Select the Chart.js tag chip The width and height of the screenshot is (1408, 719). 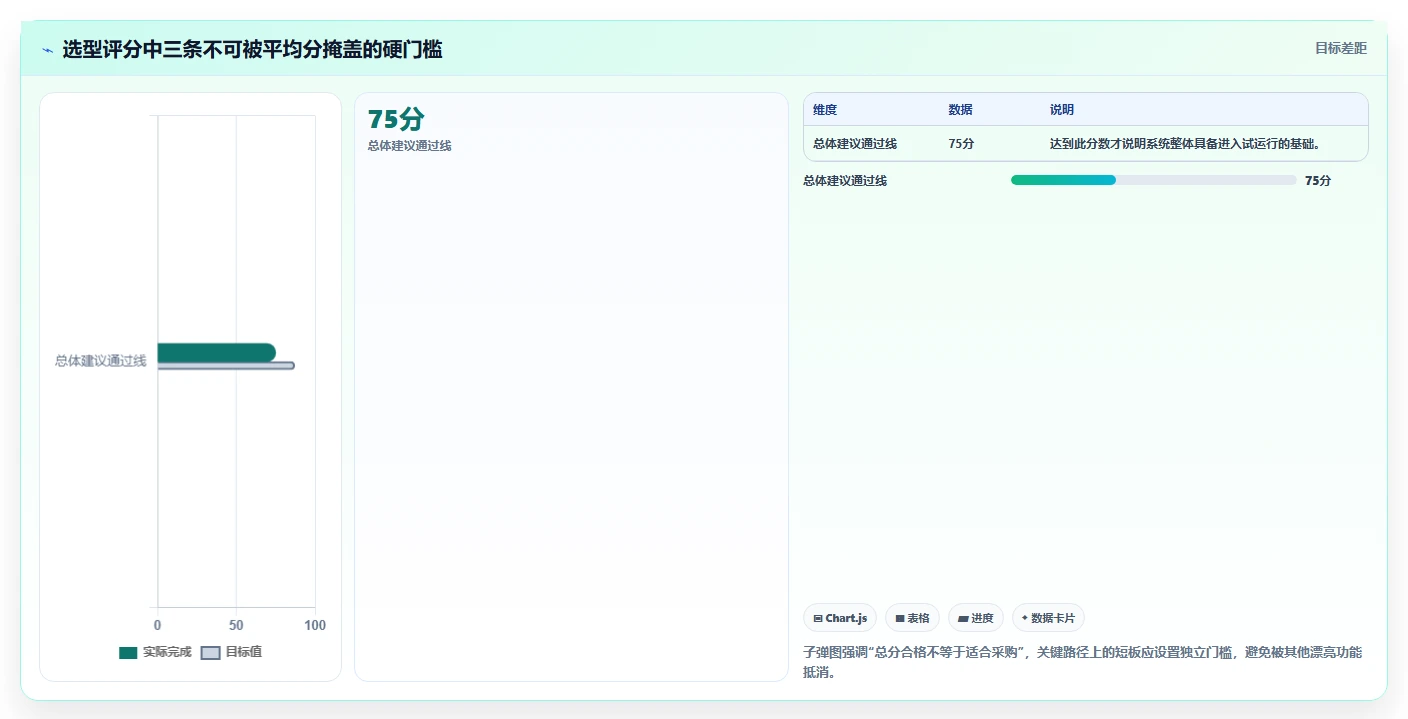click(x=840, y=618)
